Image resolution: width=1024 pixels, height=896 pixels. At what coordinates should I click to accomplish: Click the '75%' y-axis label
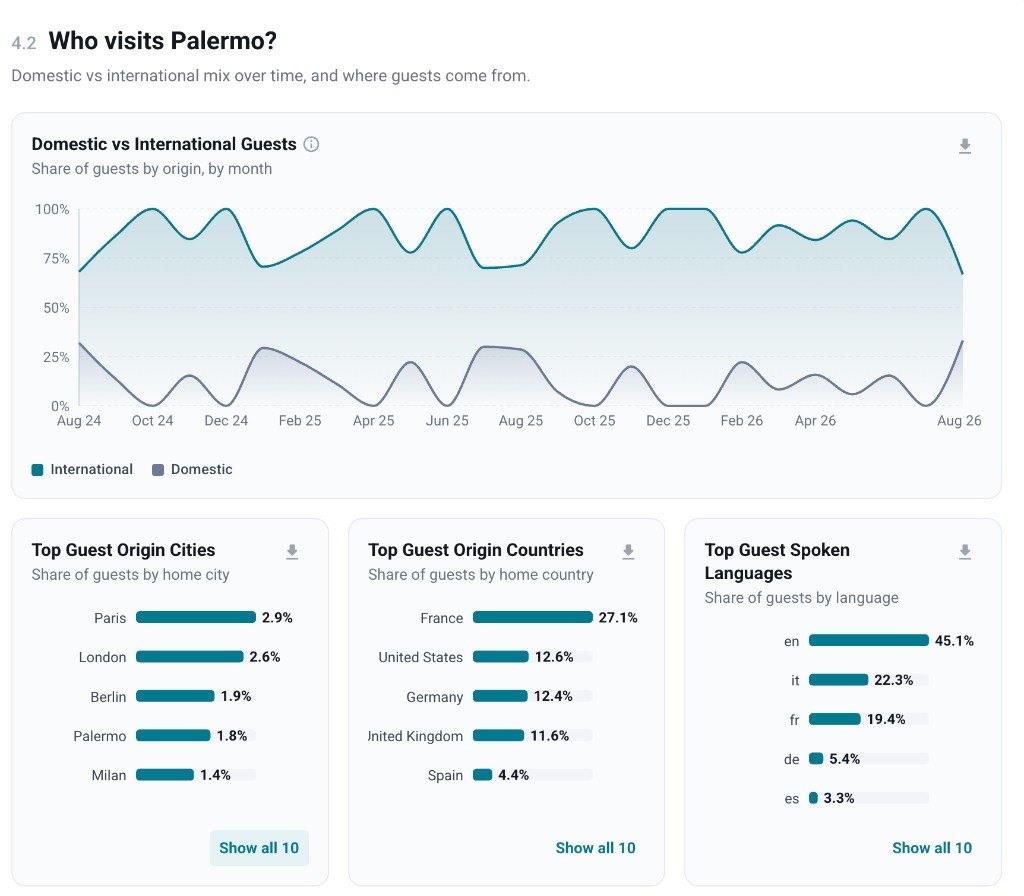[x=56, y=259]
